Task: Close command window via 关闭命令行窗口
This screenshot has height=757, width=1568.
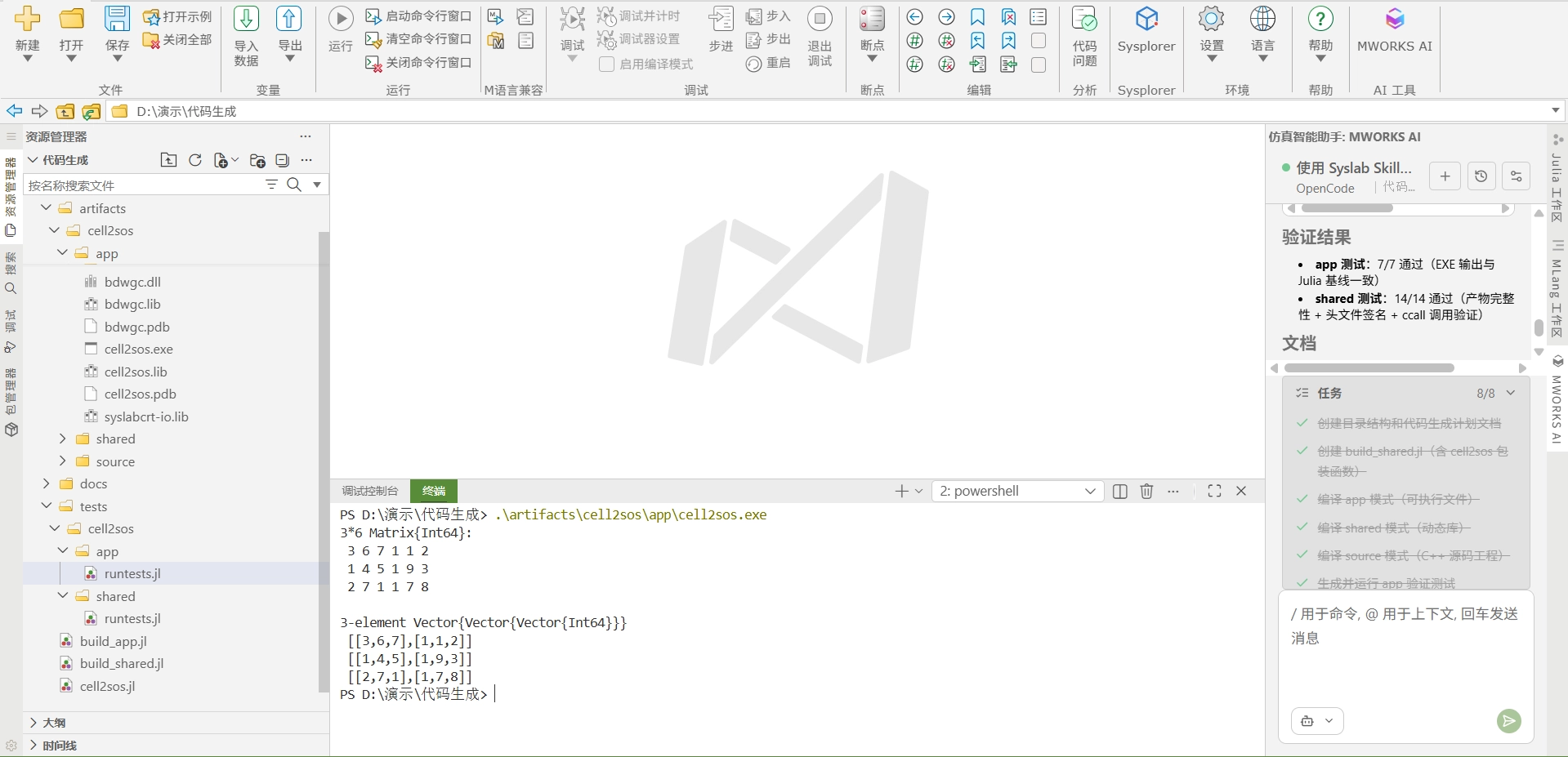Action: [x=418, y=63]
